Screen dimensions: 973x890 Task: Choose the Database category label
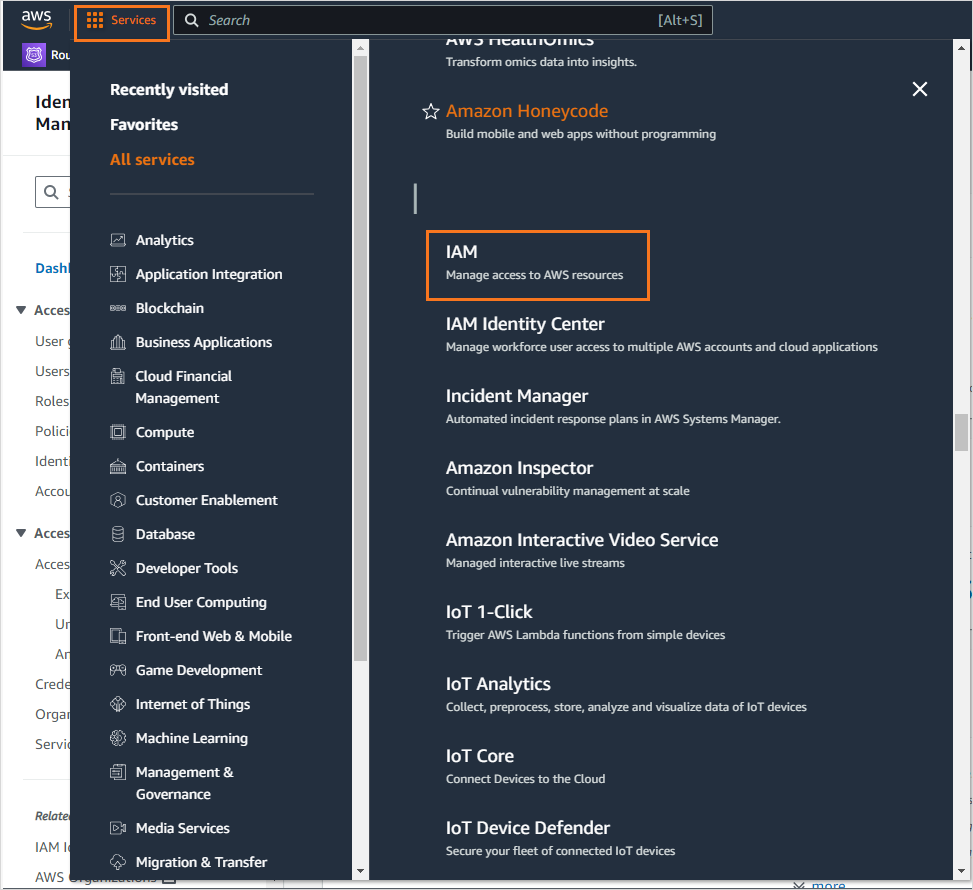[x=165, y=534]
